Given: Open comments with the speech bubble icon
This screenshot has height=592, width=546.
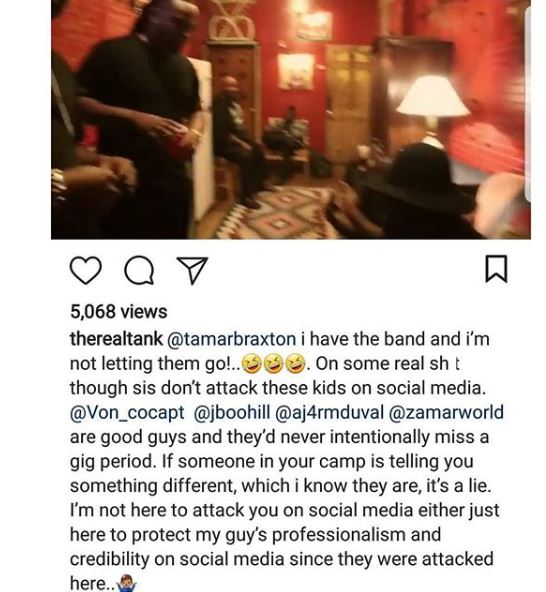Looking at the screenshot, I should pyautogui.click(x=140, y=270).
